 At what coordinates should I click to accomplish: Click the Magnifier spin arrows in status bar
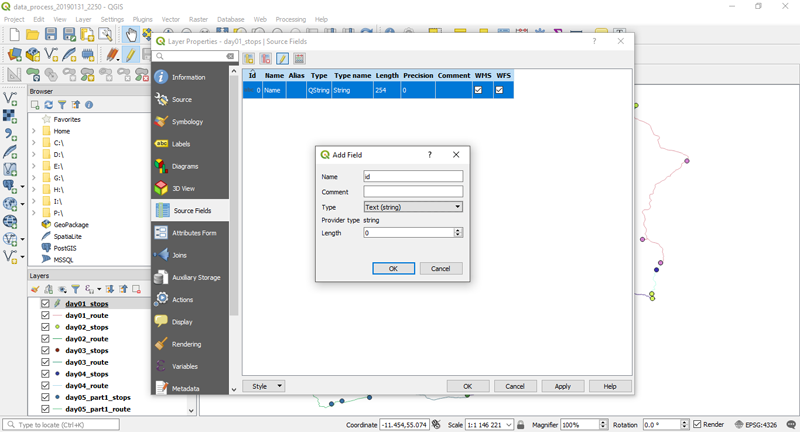point(603,424)
